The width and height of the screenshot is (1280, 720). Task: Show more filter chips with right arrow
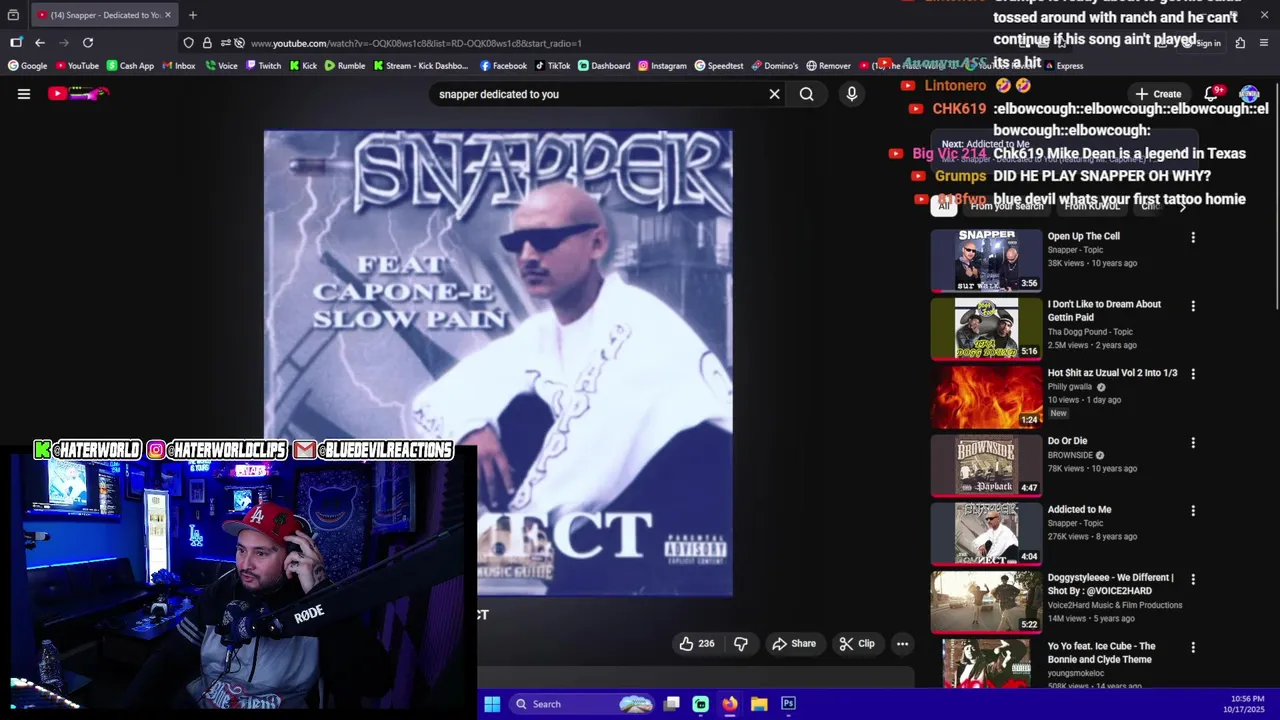point(1182,206)
